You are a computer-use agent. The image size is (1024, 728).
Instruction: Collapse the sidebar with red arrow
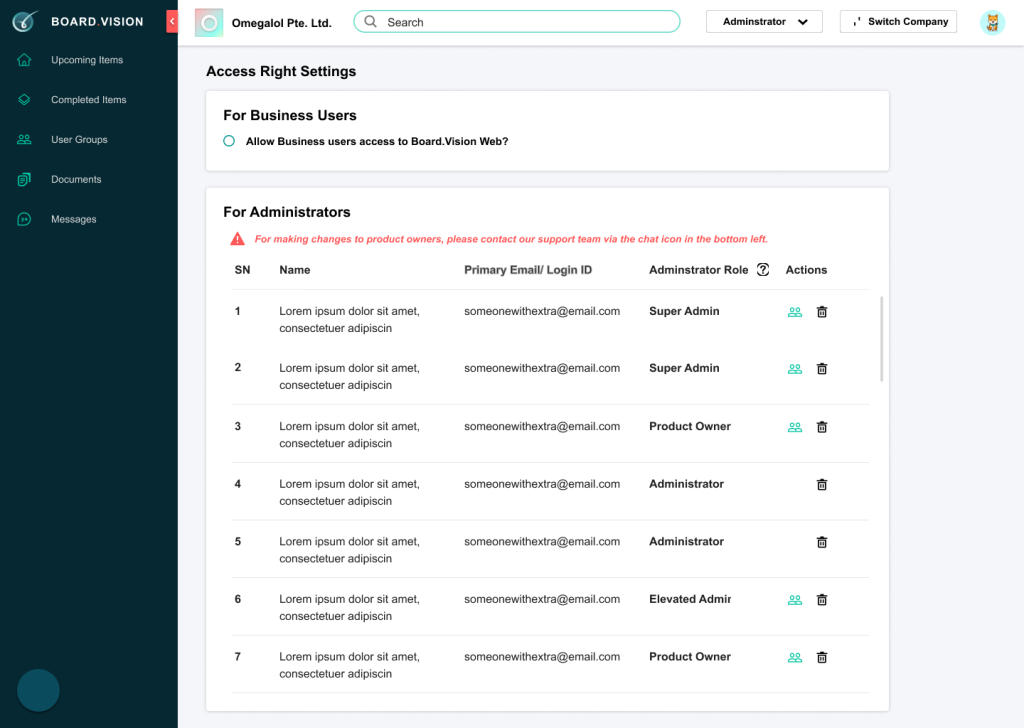pos(172,21)
